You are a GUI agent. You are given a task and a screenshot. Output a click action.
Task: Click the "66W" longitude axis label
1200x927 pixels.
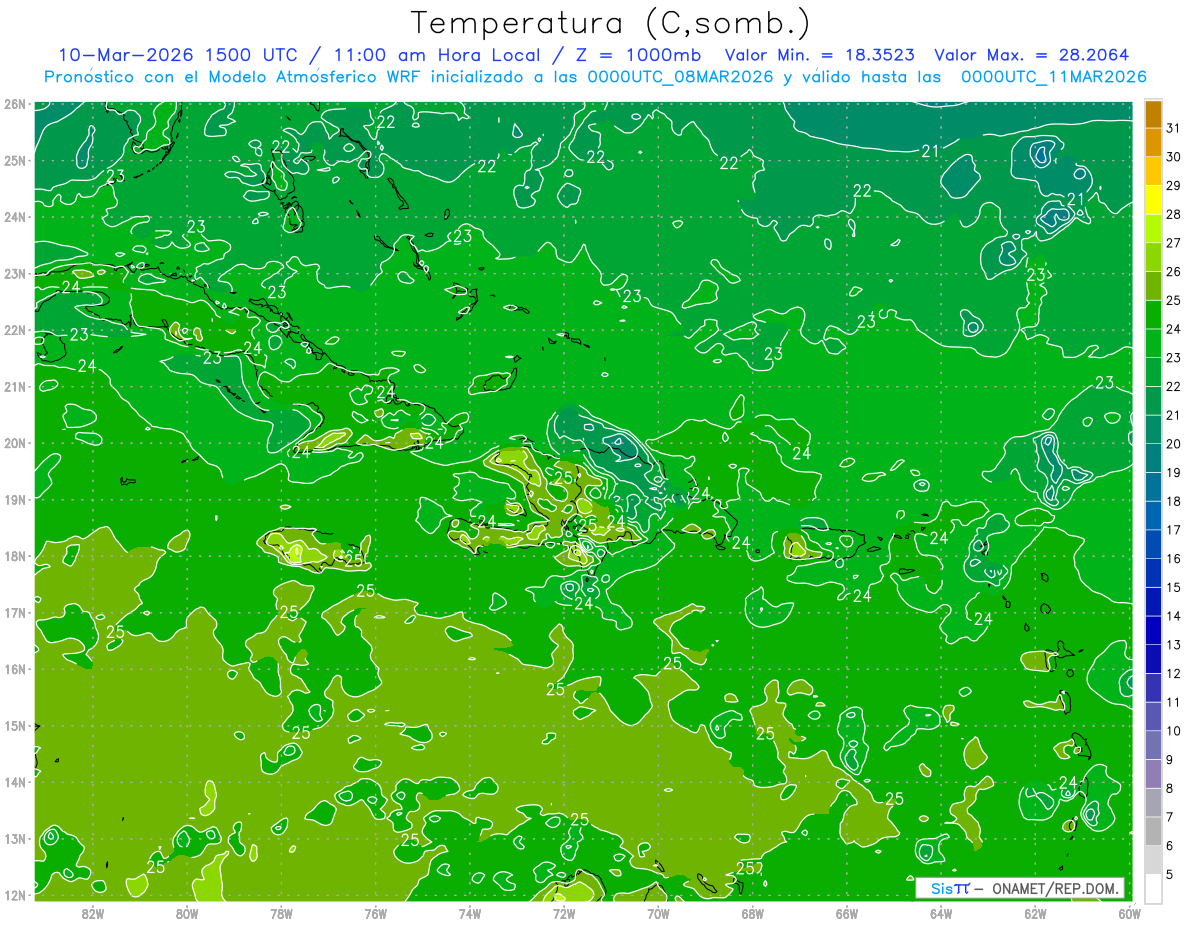pos(846,912)
